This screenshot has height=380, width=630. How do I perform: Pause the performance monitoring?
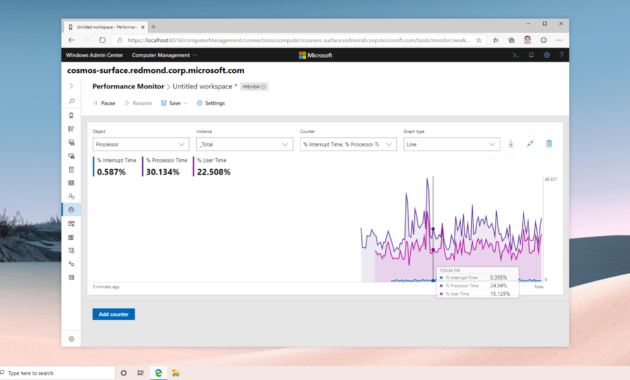click(x=104, y=103)
